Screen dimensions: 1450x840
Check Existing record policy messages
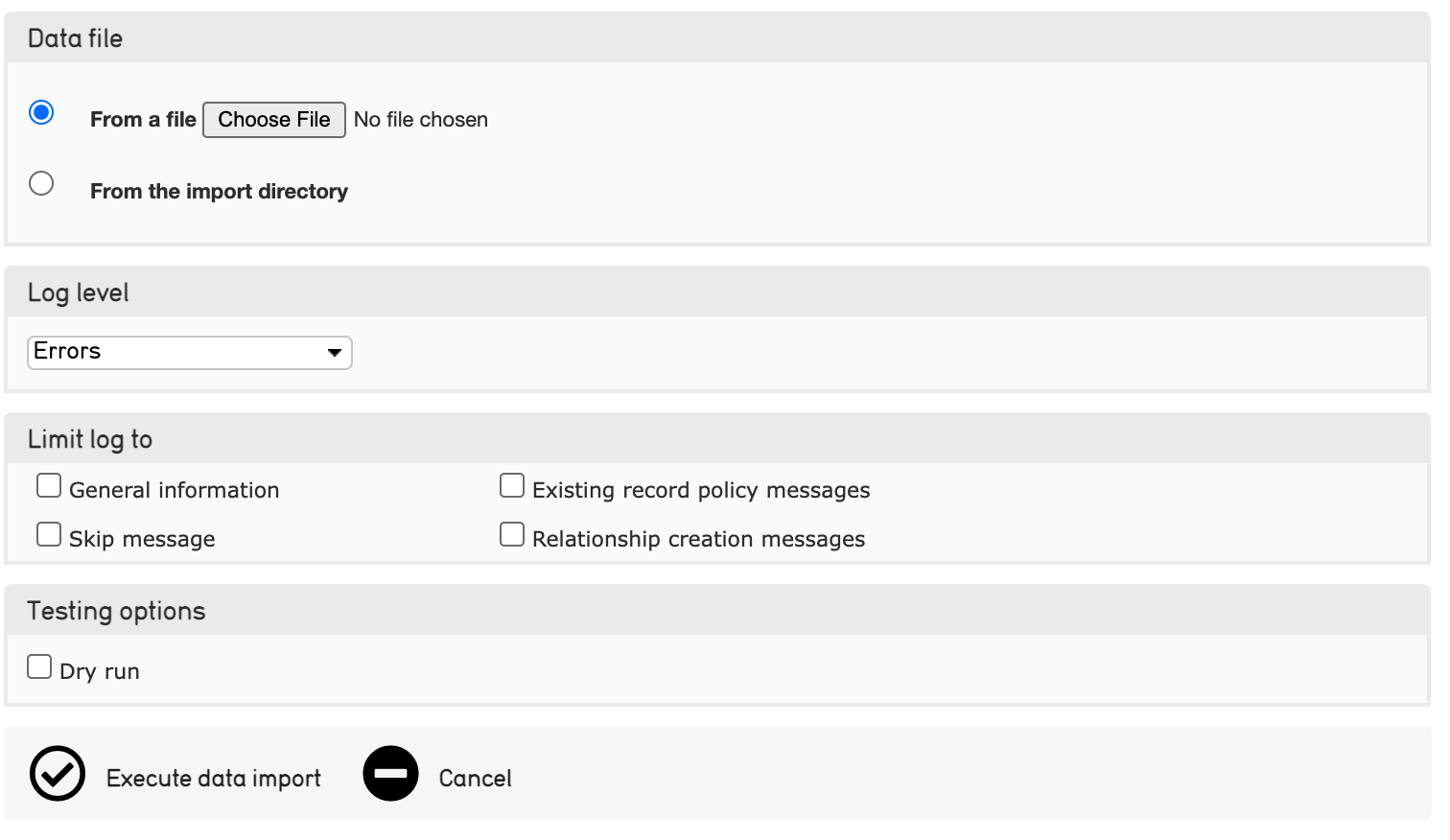[512, 486]
